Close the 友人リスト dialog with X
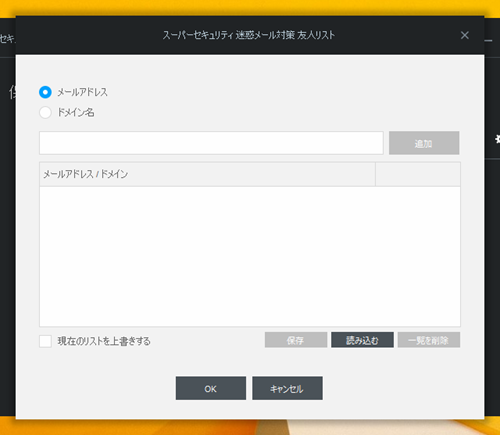500x435 pixels. click(465, 35)
